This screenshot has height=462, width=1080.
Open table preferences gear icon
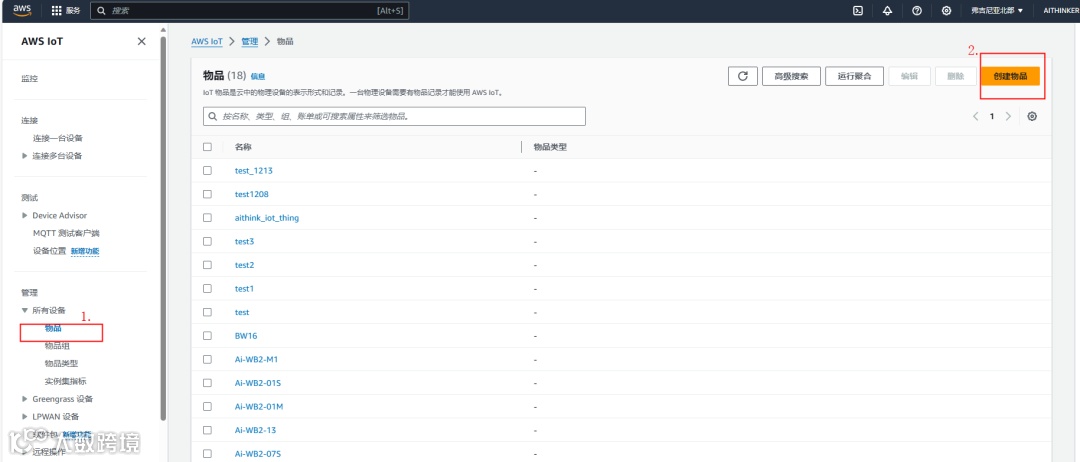pos(1032,116)
